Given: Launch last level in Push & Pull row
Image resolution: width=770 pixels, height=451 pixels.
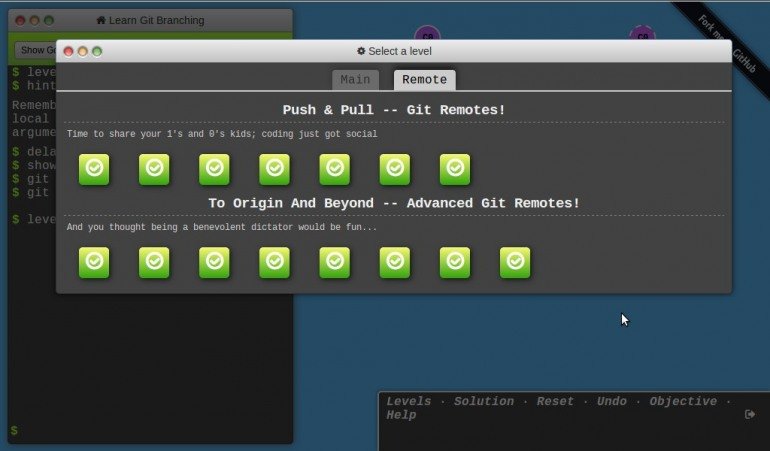Looking at the screenshot, I should pos(454,169).
